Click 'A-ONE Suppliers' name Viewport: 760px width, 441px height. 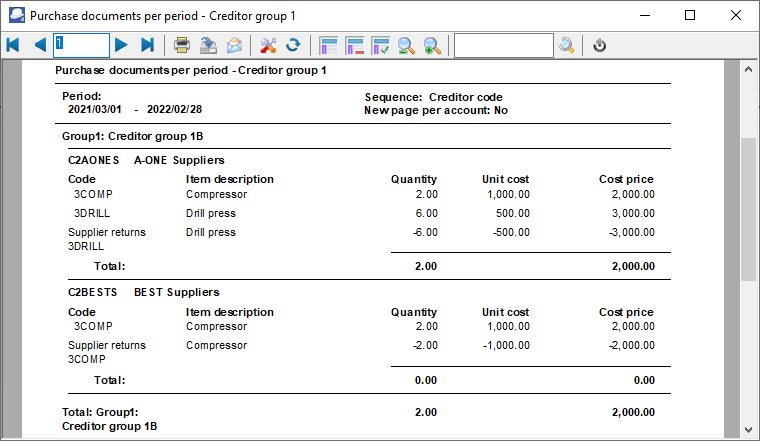(179, 160)
